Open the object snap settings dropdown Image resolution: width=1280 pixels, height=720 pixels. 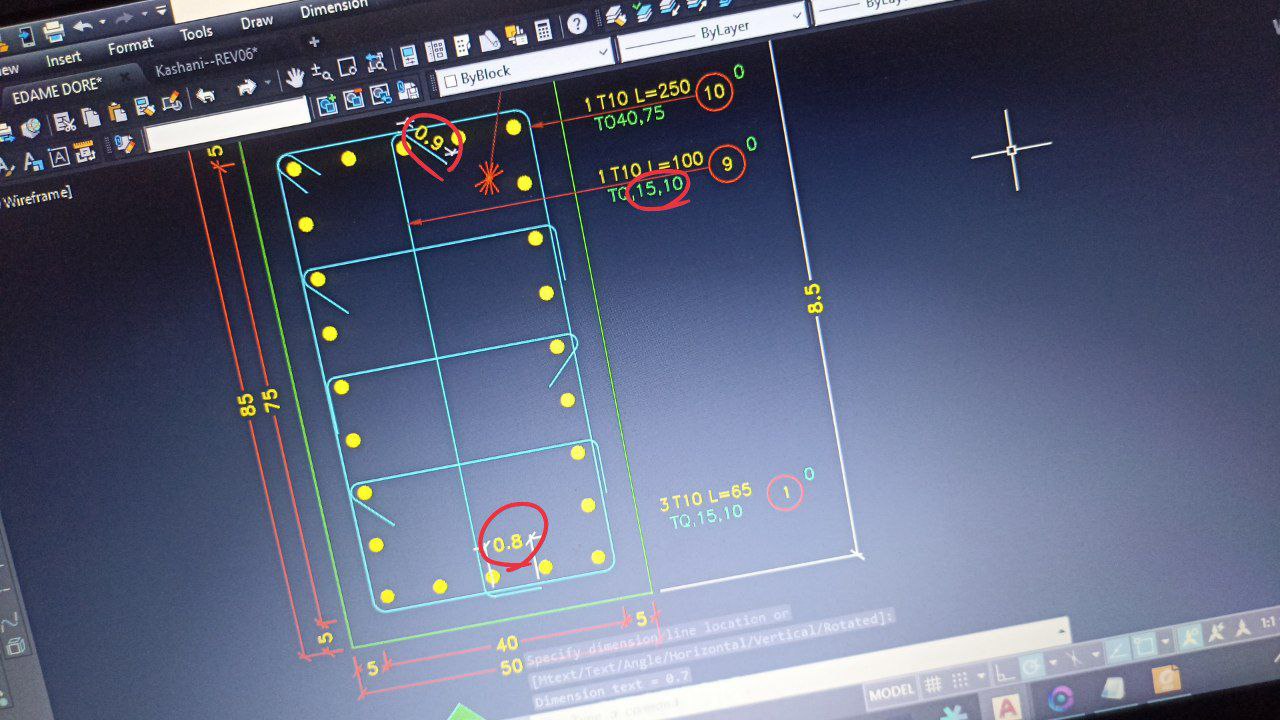[1165, 641]
